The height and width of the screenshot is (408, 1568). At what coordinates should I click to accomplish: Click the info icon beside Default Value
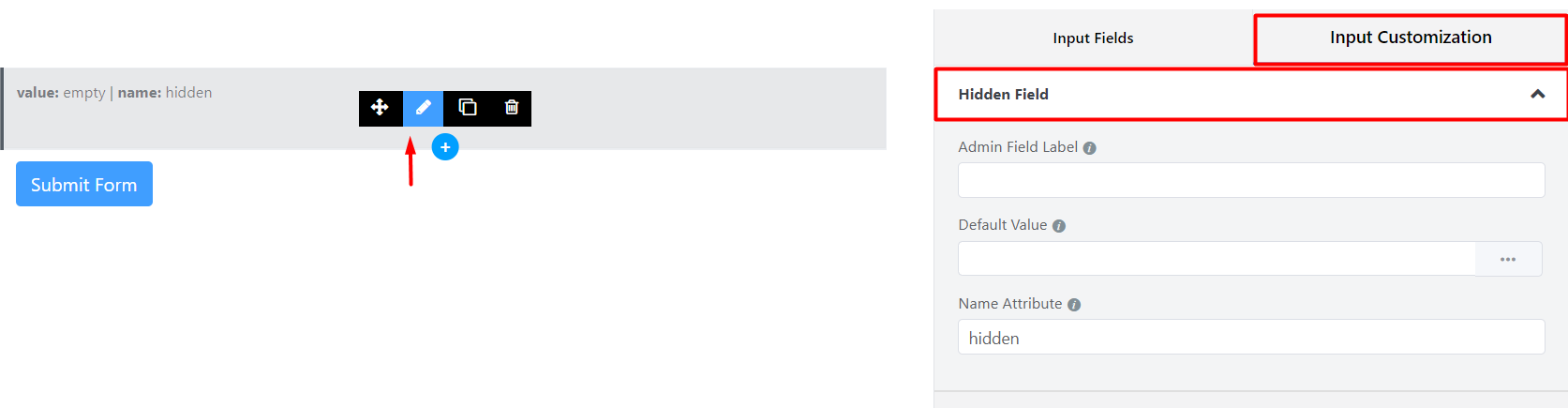(1059, 226)
